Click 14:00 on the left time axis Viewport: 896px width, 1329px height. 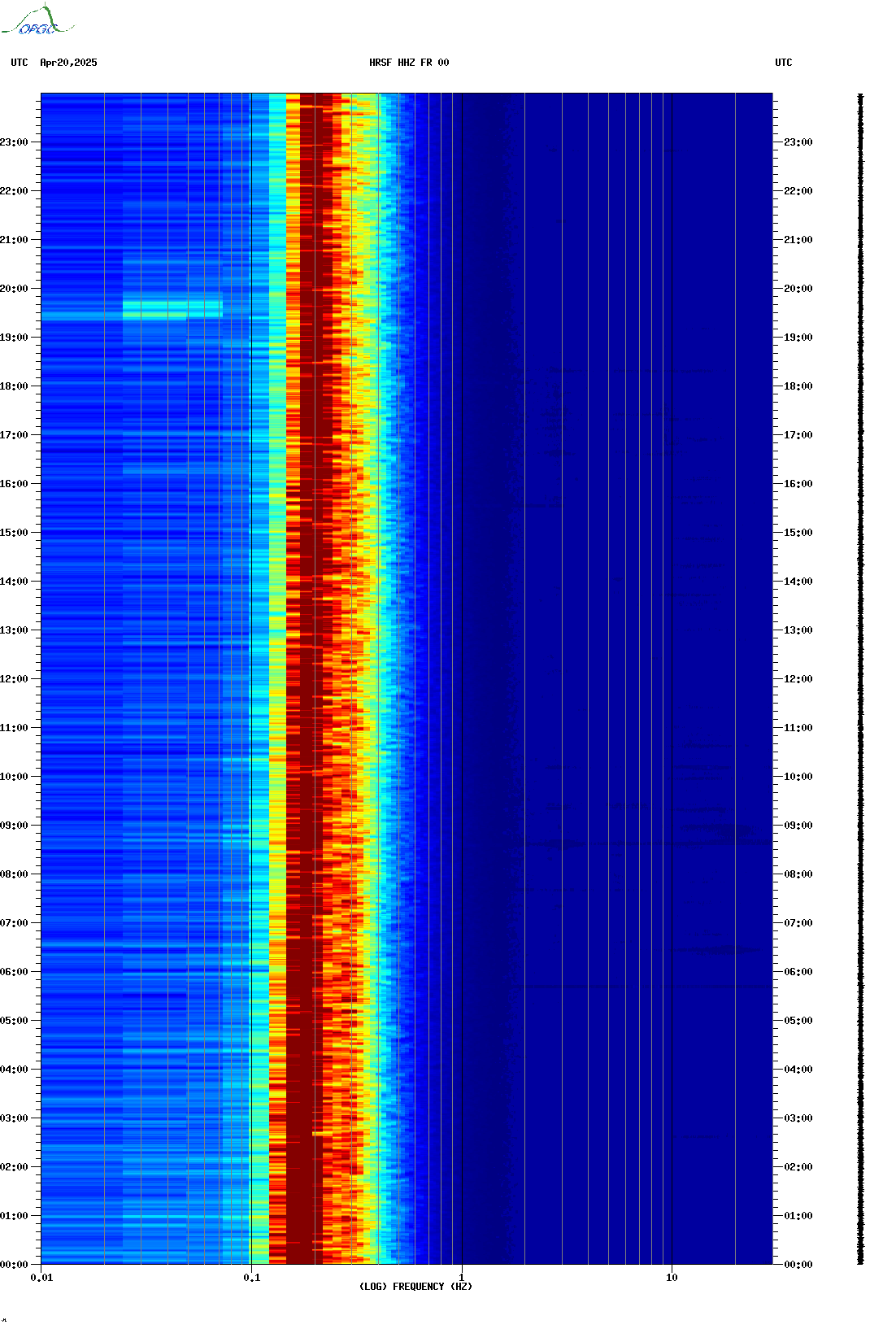tap(14, 582)
